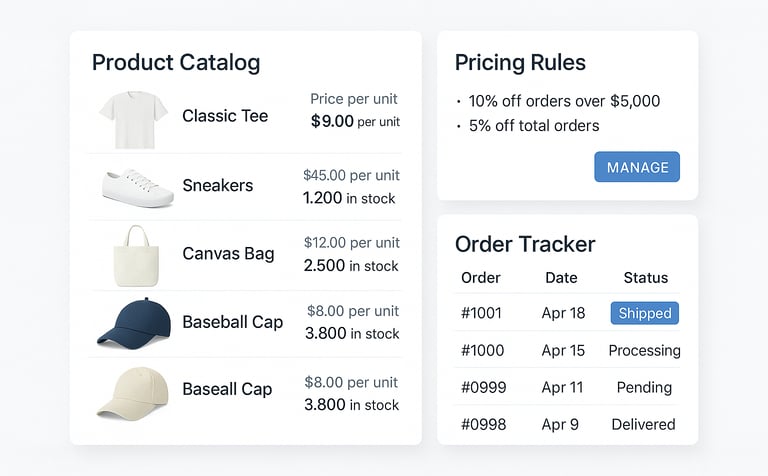Select the Canvas Bag product name
768x476 pixels.
click(x=228, y=253)
